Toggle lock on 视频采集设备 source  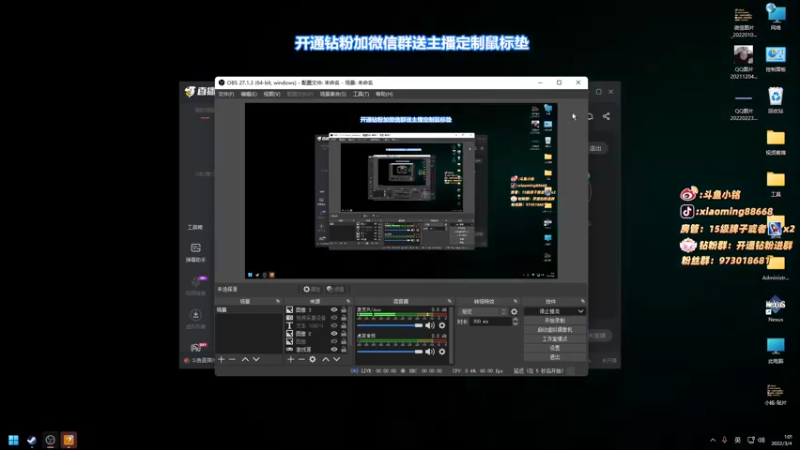pyautogui.click(x=344, y=317)
